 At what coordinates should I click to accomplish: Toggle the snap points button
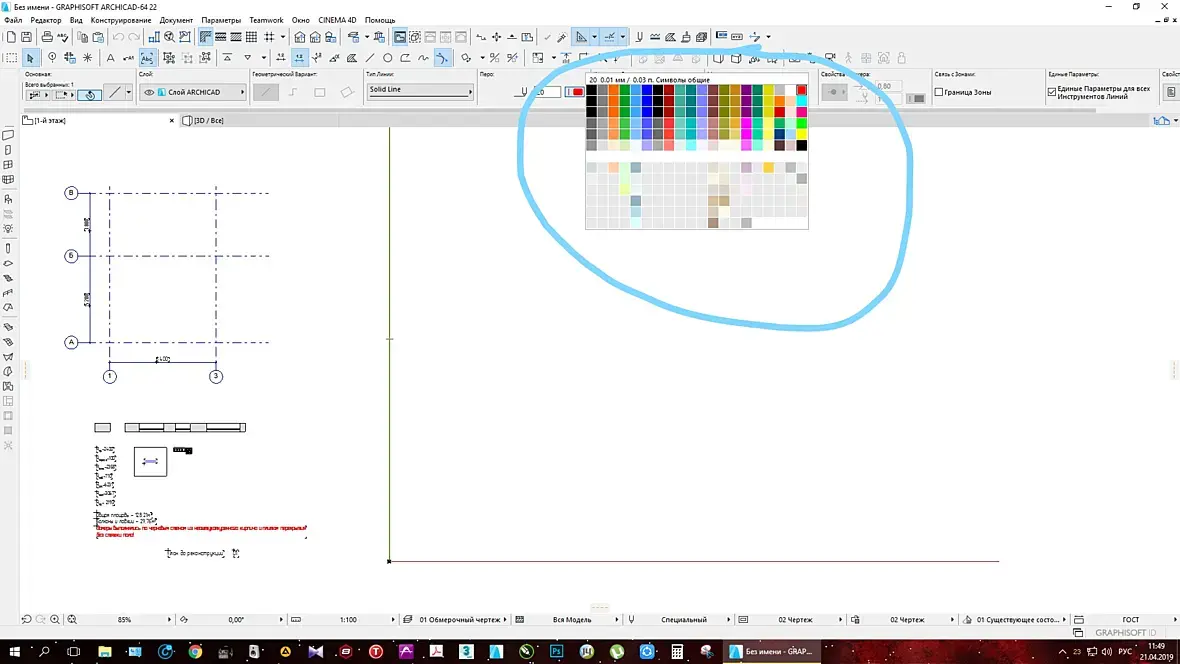click(610, 37)
